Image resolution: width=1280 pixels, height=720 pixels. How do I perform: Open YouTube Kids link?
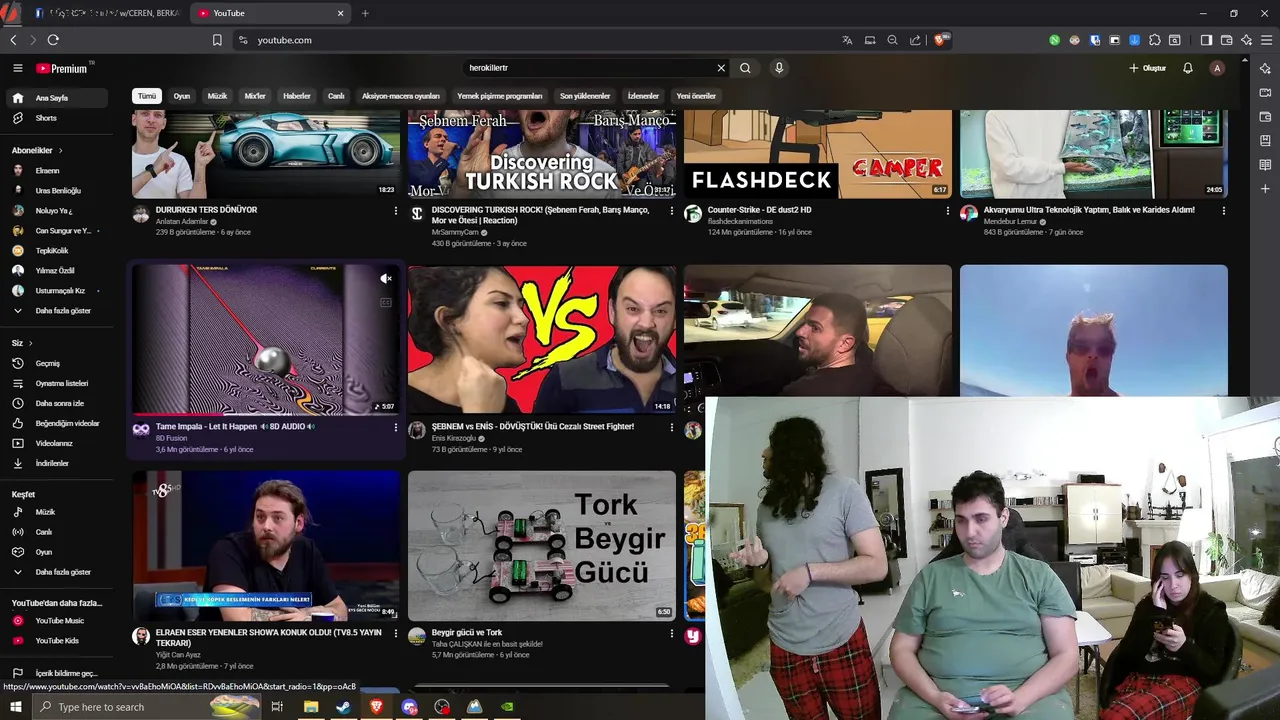58,641
